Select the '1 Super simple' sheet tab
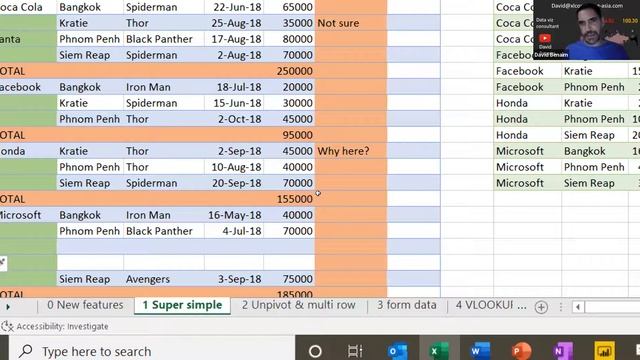640x360 pixels. coord(182,305)
